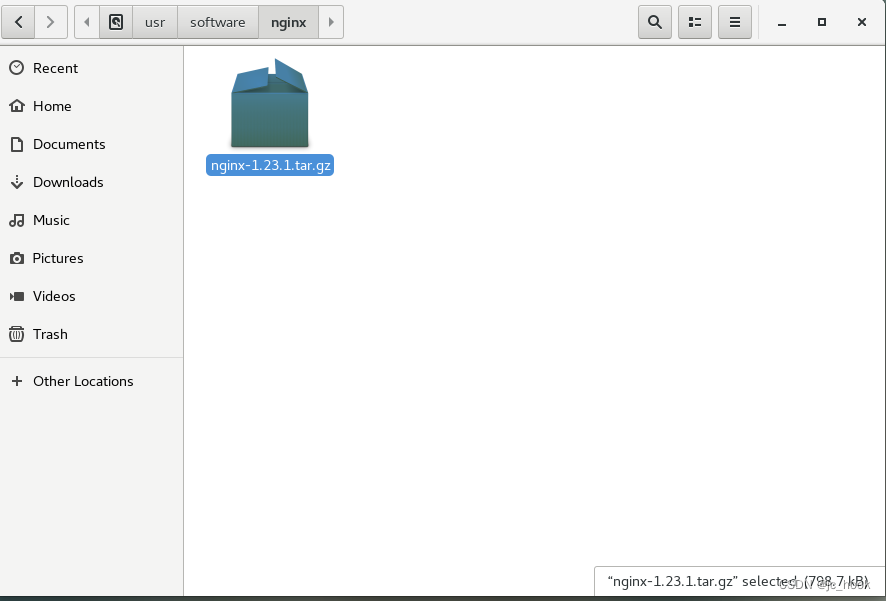The image size is (886, 601).
Task: Click the status bar showing nginx-1.23.1.tar.gz selected
Action: click(740, 581)
